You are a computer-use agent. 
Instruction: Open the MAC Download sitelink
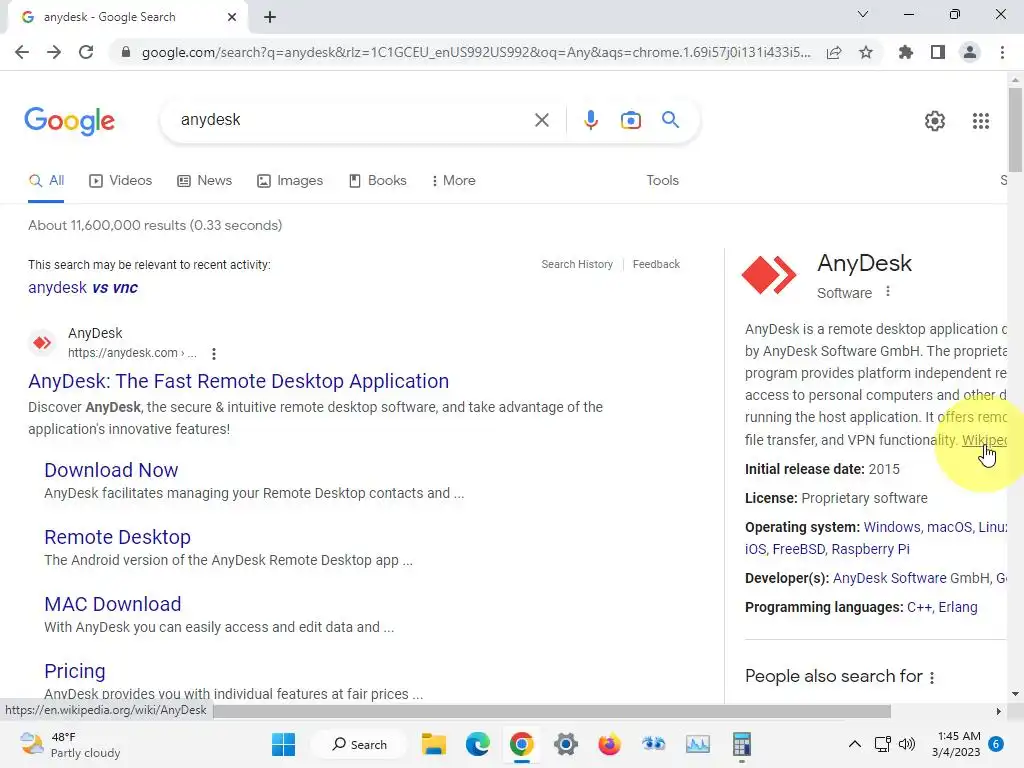click(x=112, y=605)
